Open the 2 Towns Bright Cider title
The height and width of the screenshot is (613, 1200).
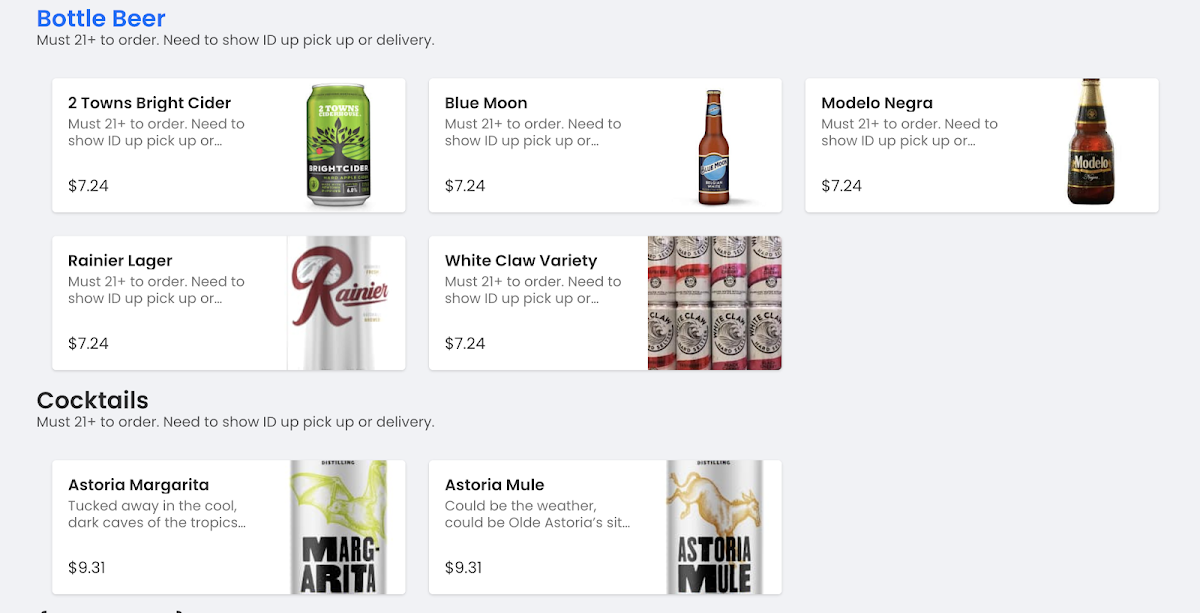click(x=149, y=103)
